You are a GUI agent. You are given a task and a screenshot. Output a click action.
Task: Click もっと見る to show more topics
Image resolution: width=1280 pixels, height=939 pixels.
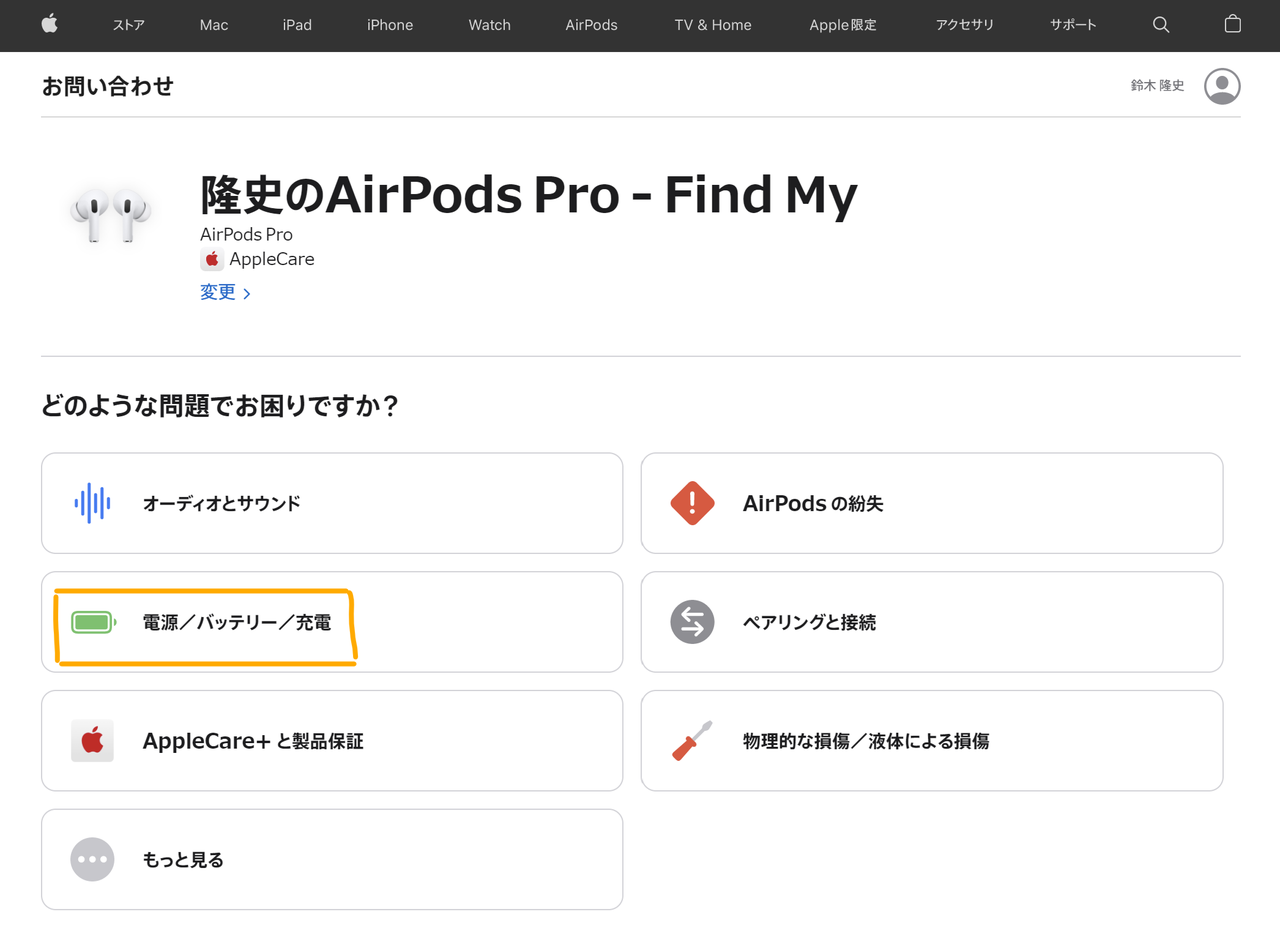pyautogui.click(x=332, y=859)
